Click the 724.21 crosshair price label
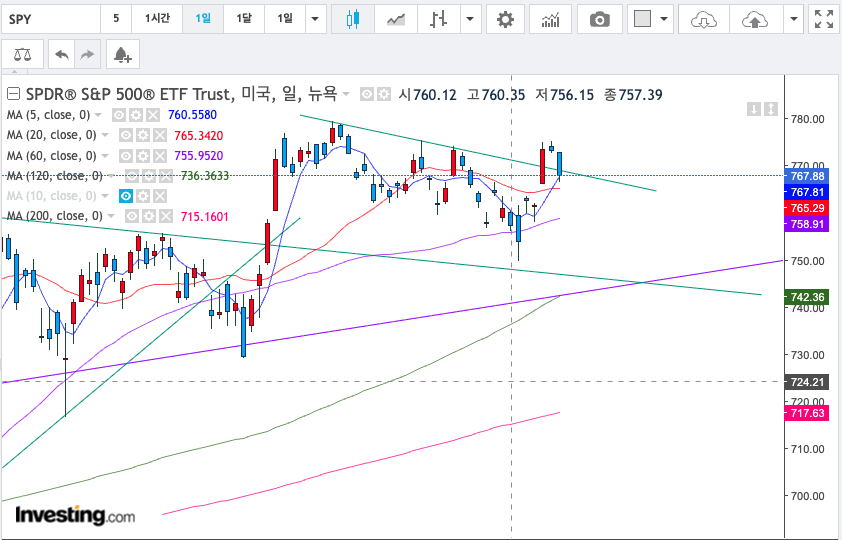 [x=807, y=382]
